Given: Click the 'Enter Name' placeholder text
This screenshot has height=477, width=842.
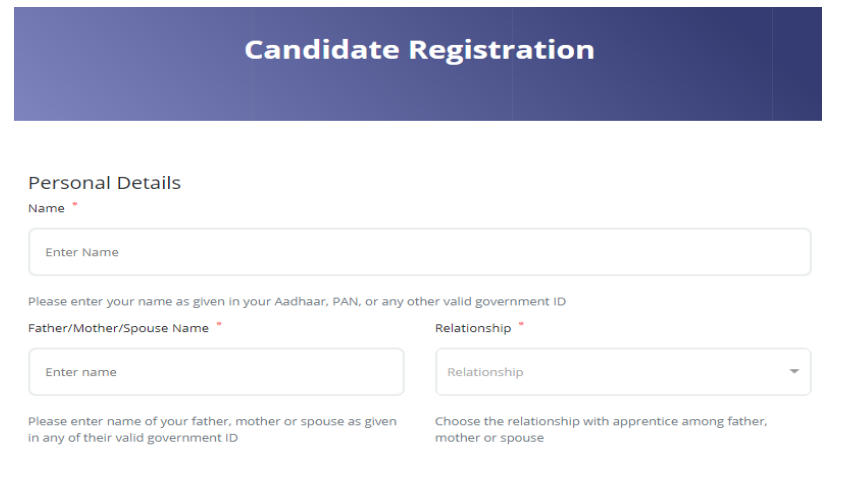Looking at the screenshot, I should 82,252.
